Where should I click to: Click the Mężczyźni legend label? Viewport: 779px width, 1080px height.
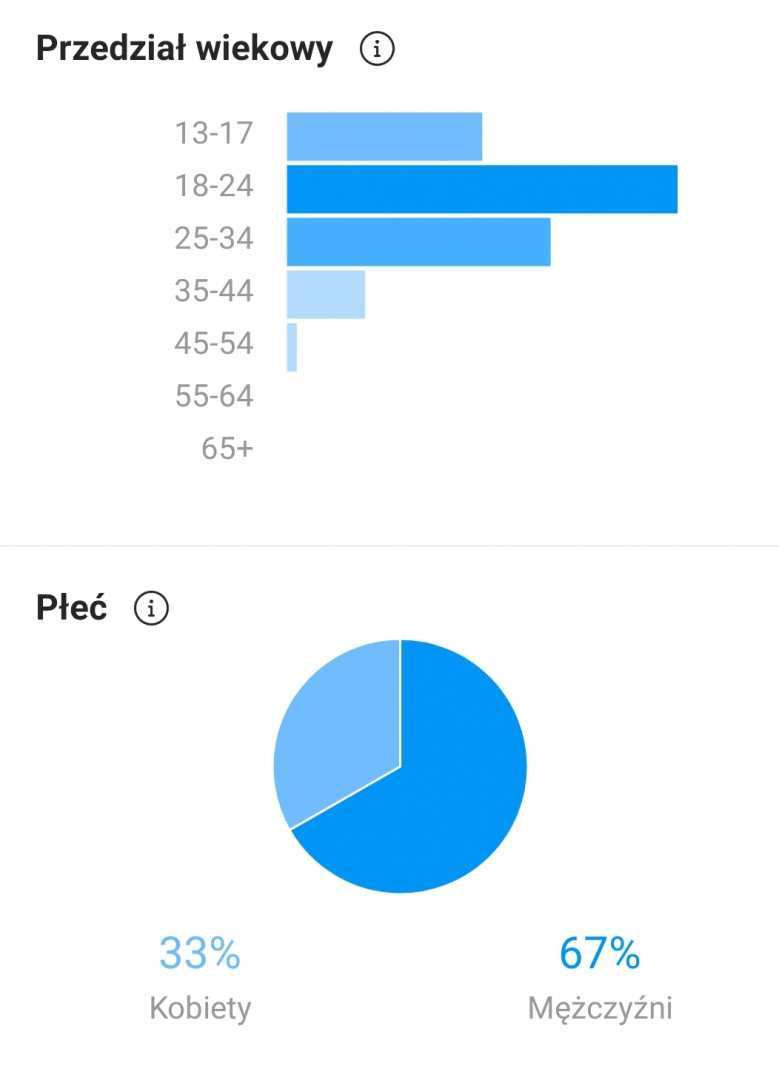(x=600, y=1008)
